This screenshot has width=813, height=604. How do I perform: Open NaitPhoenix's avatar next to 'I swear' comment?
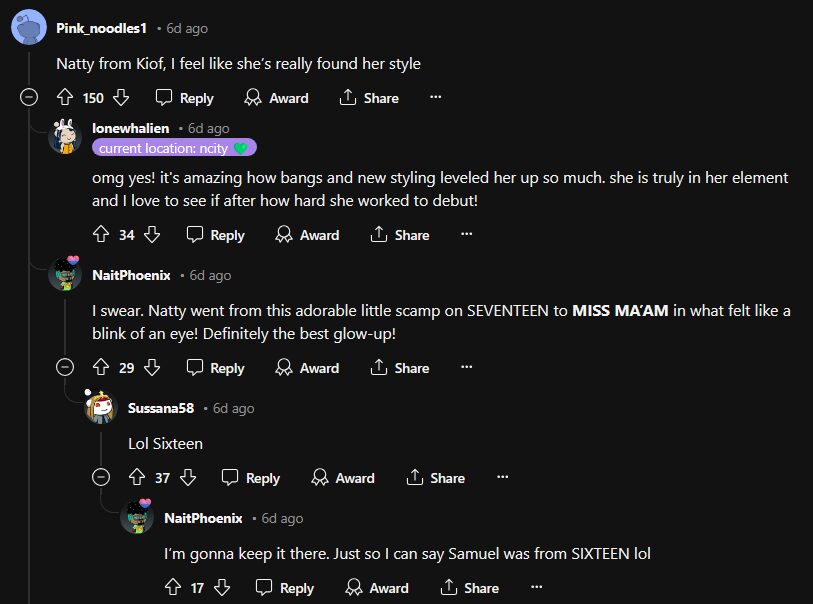coord(65,275)
